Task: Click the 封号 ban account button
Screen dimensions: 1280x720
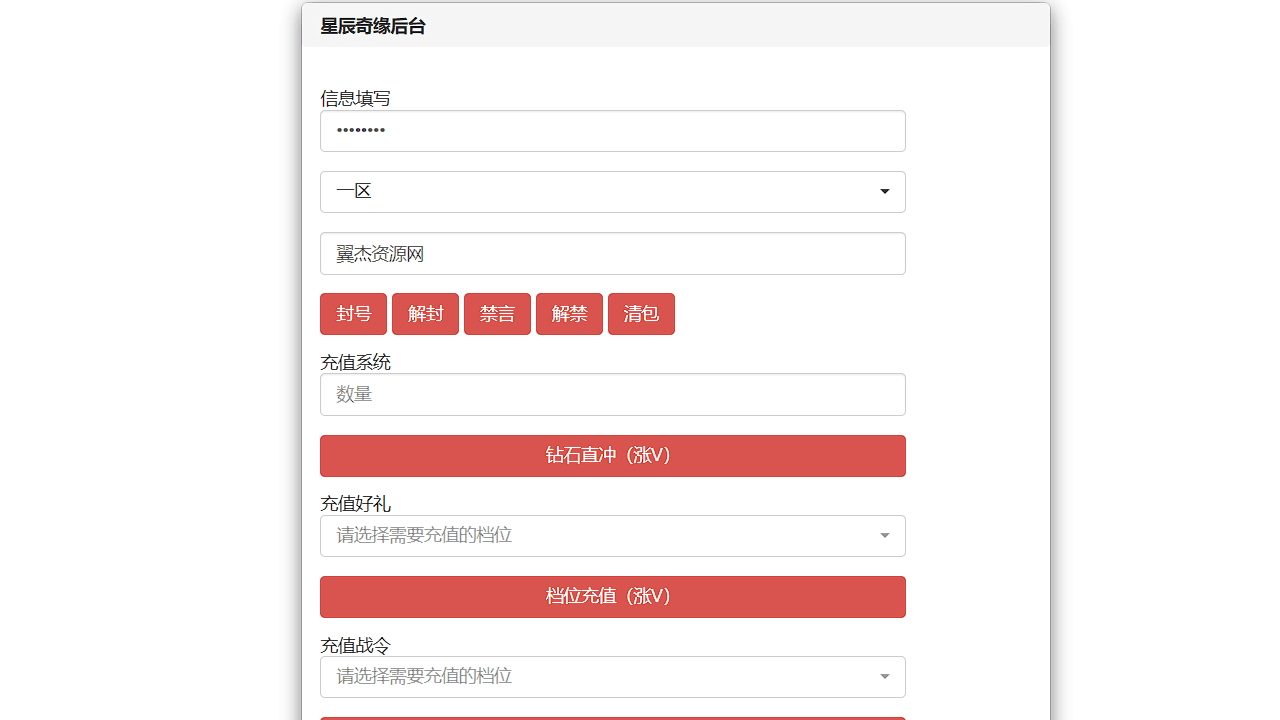Action: coord(353,313)
